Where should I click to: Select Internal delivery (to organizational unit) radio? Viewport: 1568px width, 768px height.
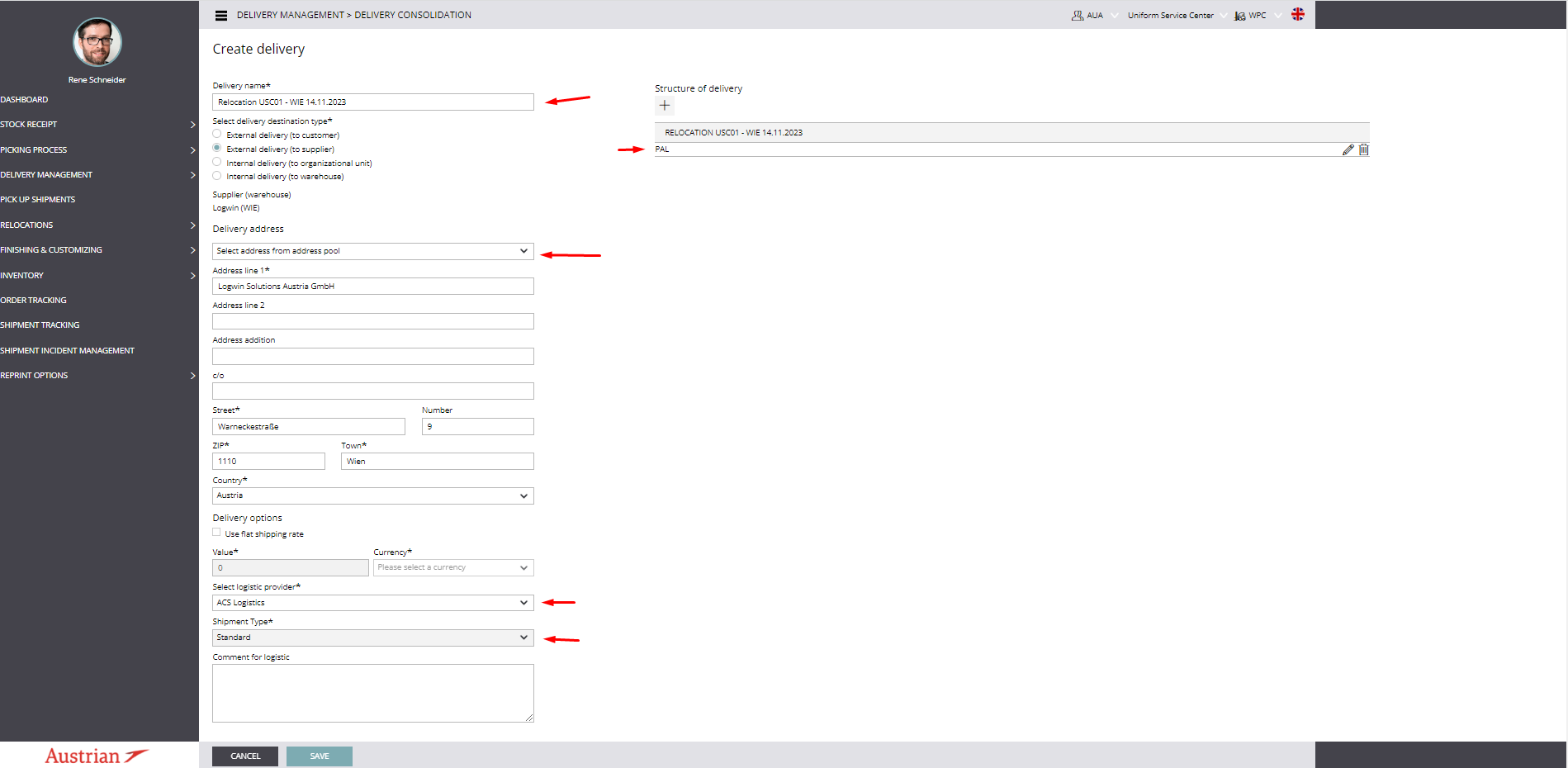(217, 162)
